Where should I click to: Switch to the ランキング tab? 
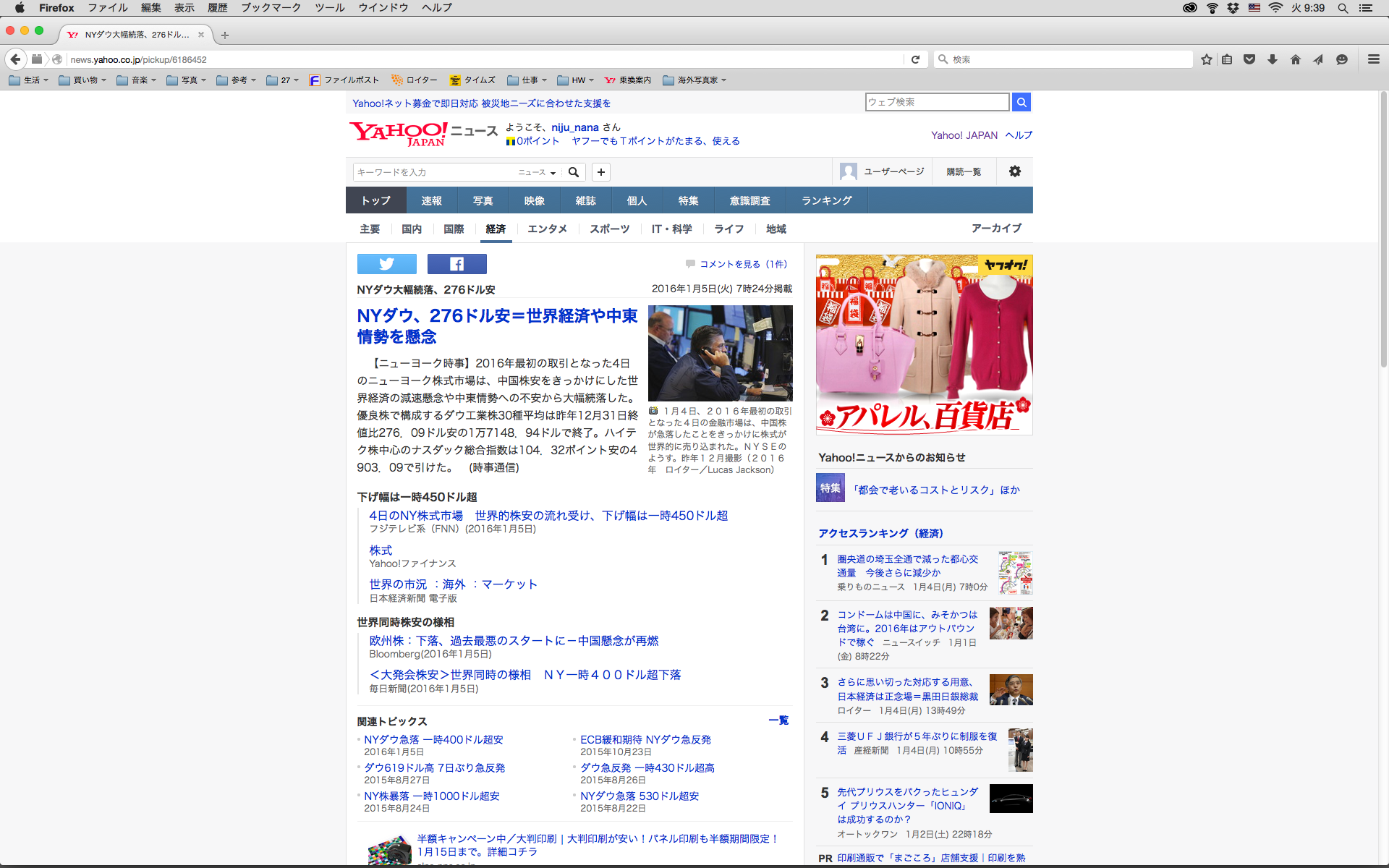826,200
